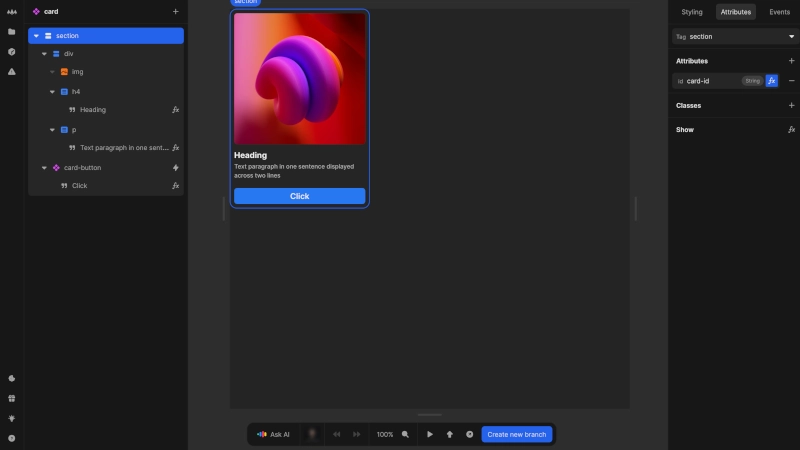Click the play preview icon
Screen dimensions: 800x450
[x=430, y=434]
